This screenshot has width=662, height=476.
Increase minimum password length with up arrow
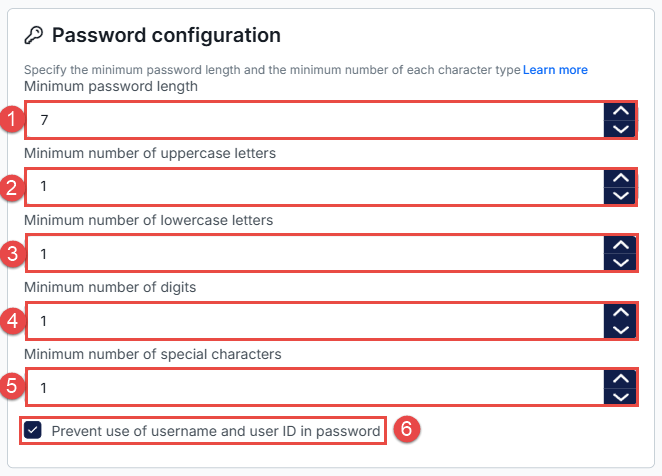(621, 111)
